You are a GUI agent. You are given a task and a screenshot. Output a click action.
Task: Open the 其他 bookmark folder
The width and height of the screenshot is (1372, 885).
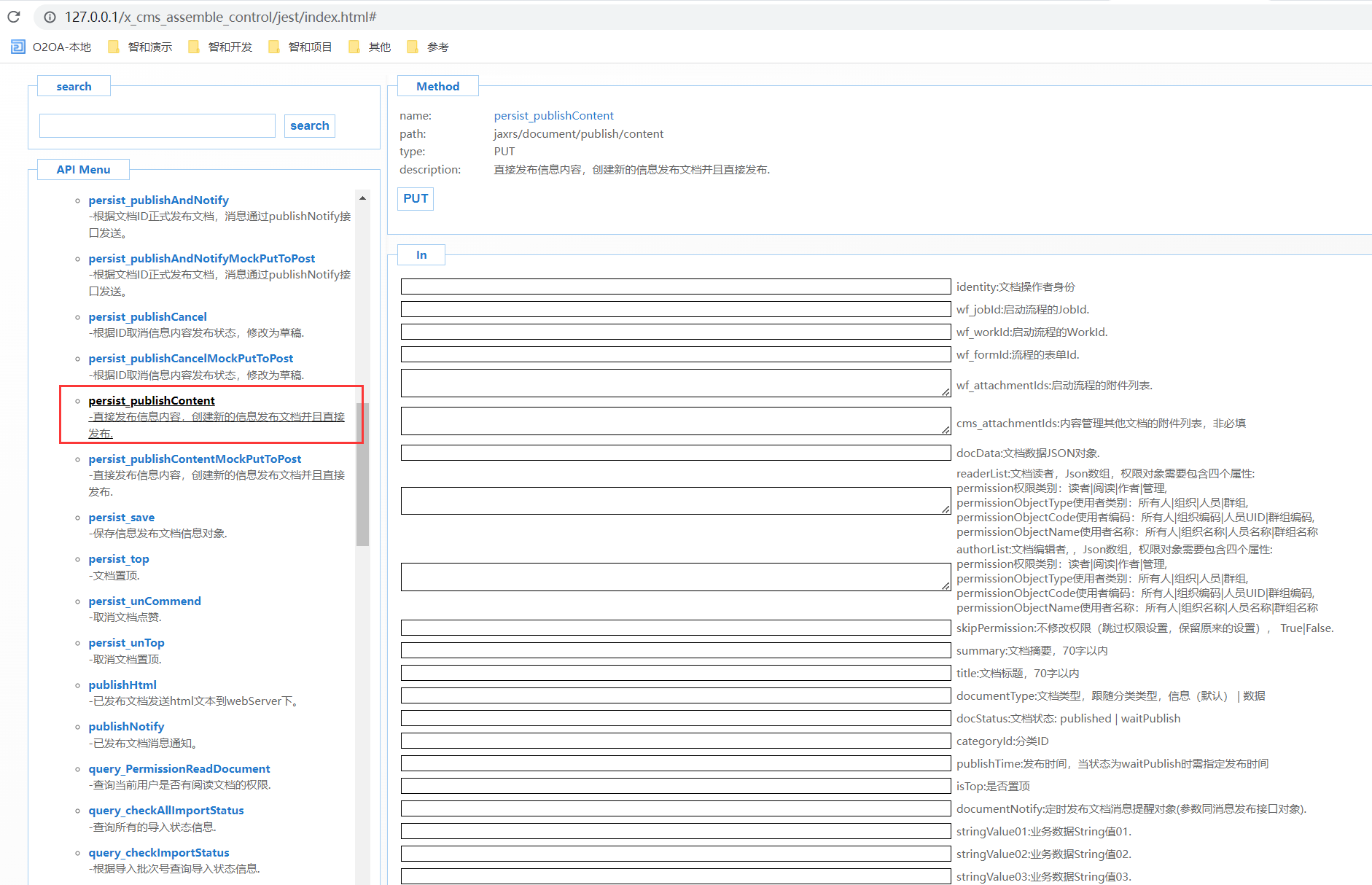370,47
